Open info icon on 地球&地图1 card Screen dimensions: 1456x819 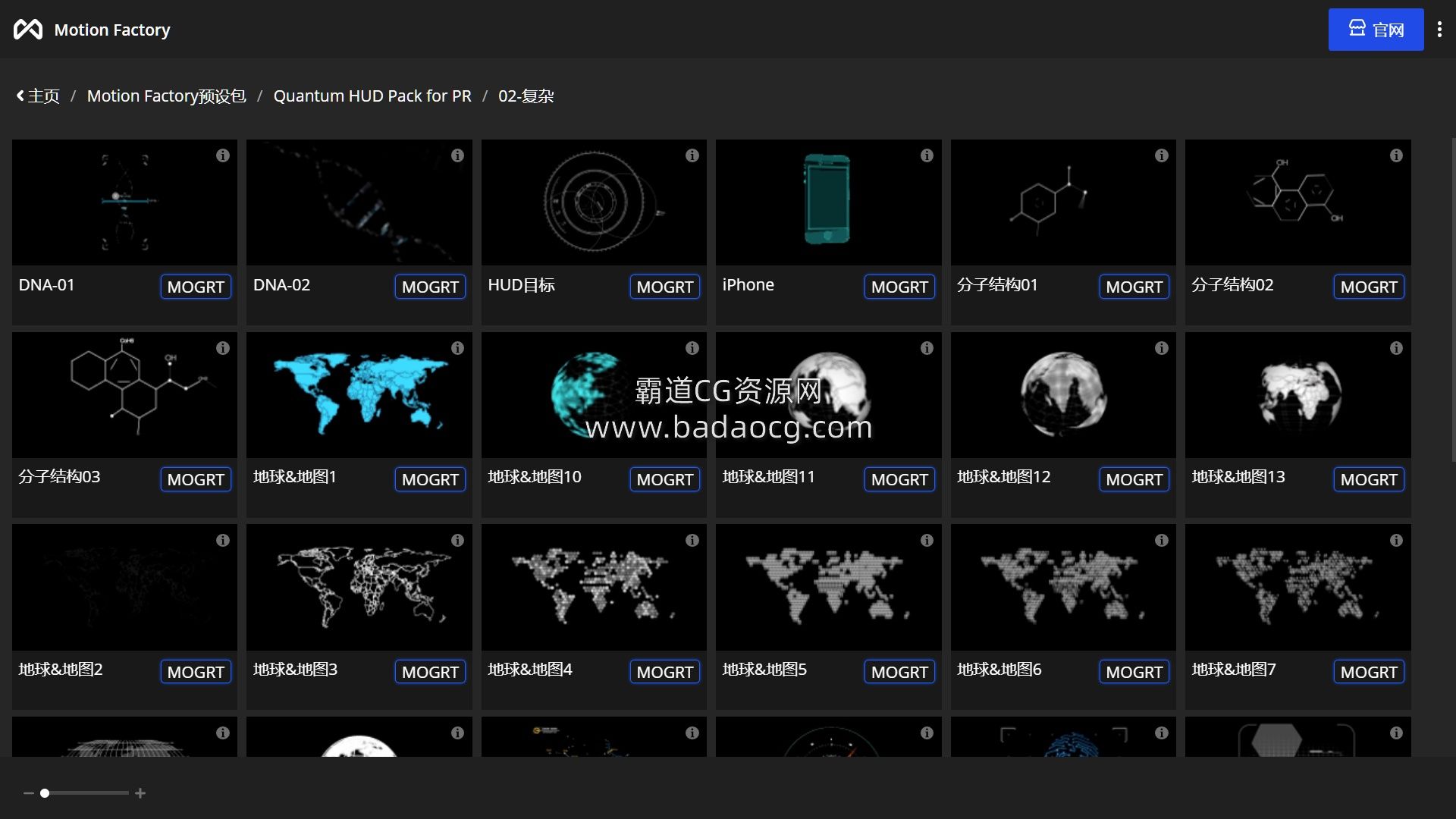(457, 348)
